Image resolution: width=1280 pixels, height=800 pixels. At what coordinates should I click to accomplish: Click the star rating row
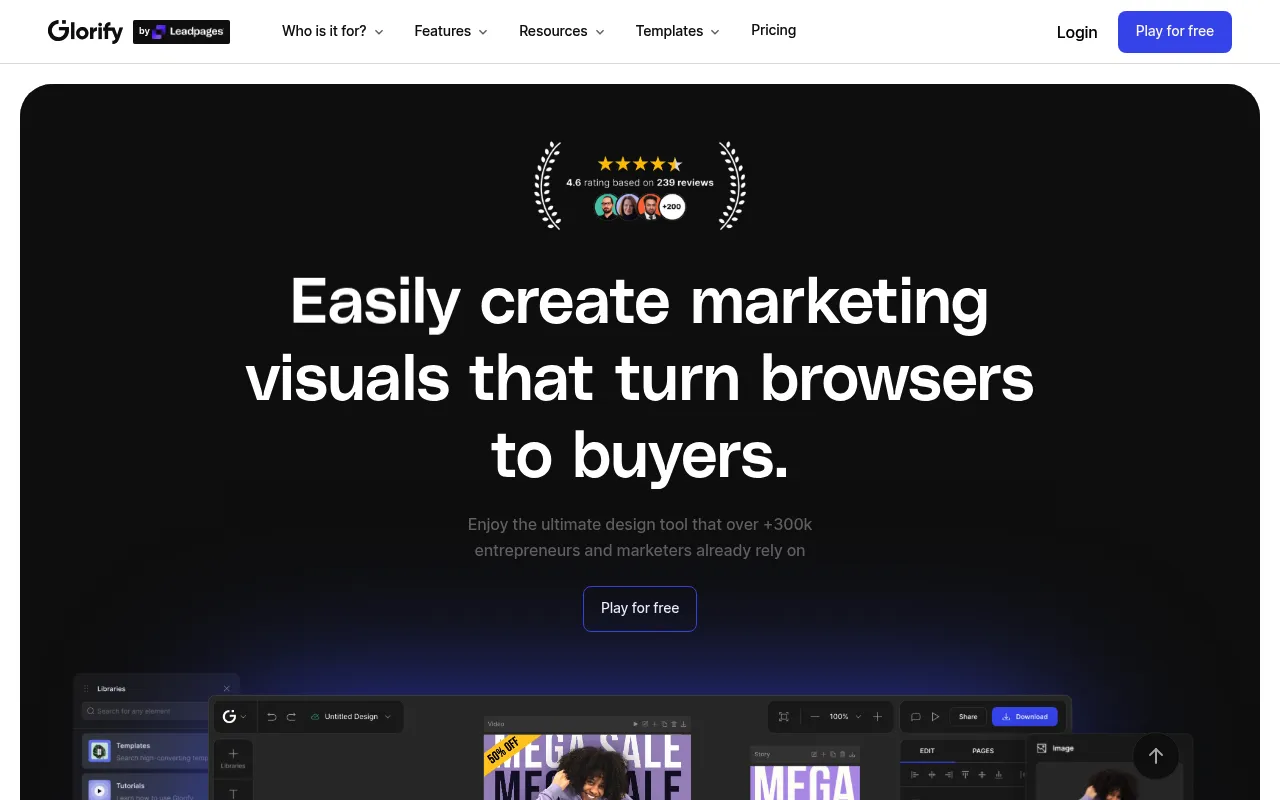(x=640, y=164)
